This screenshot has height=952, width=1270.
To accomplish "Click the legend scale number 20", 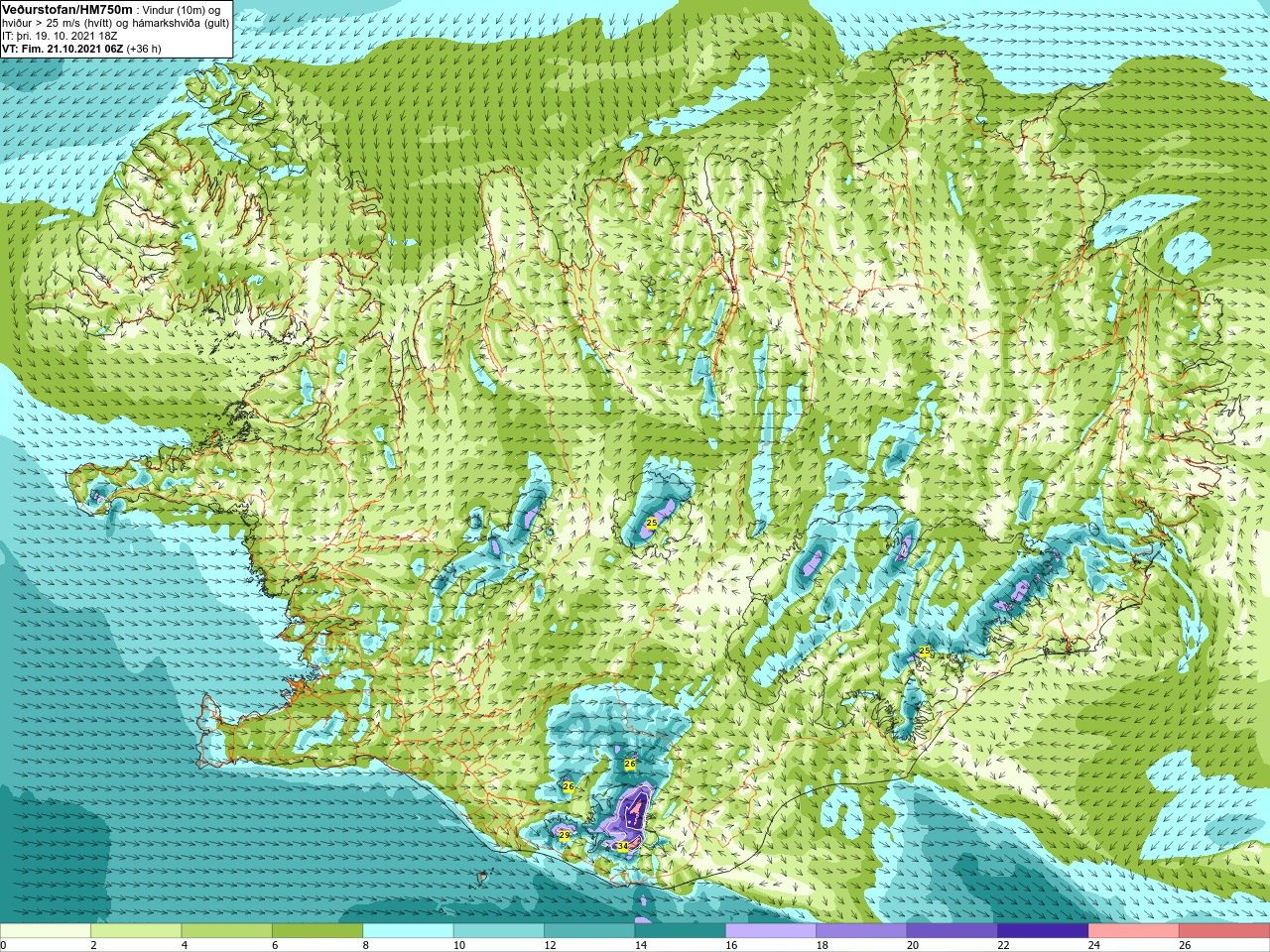I will click(x=912, y=945).
